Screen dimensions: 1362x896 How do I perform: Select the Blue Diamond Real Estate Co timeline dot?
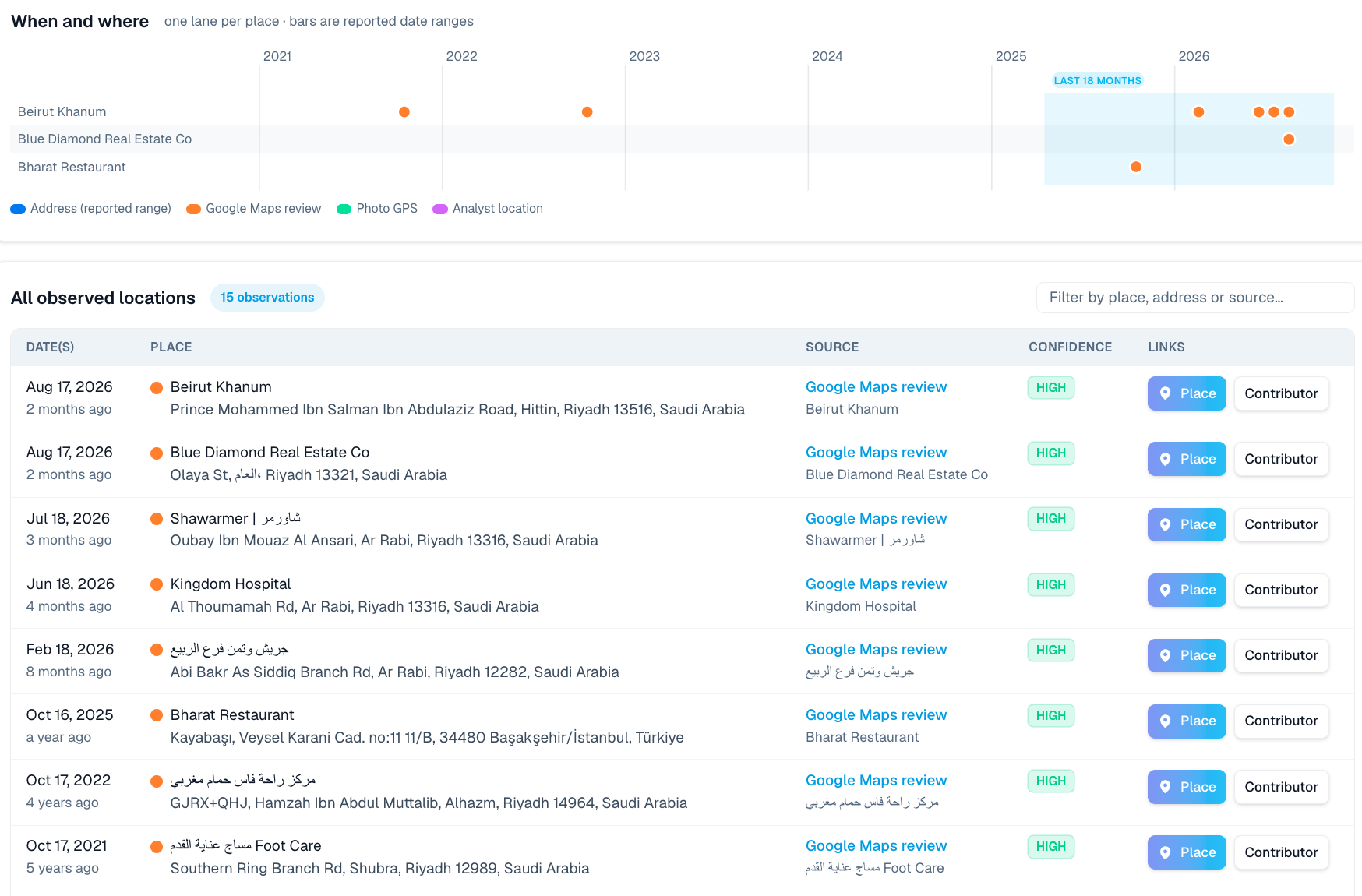pyautogui.click(x=1289, y=139)
